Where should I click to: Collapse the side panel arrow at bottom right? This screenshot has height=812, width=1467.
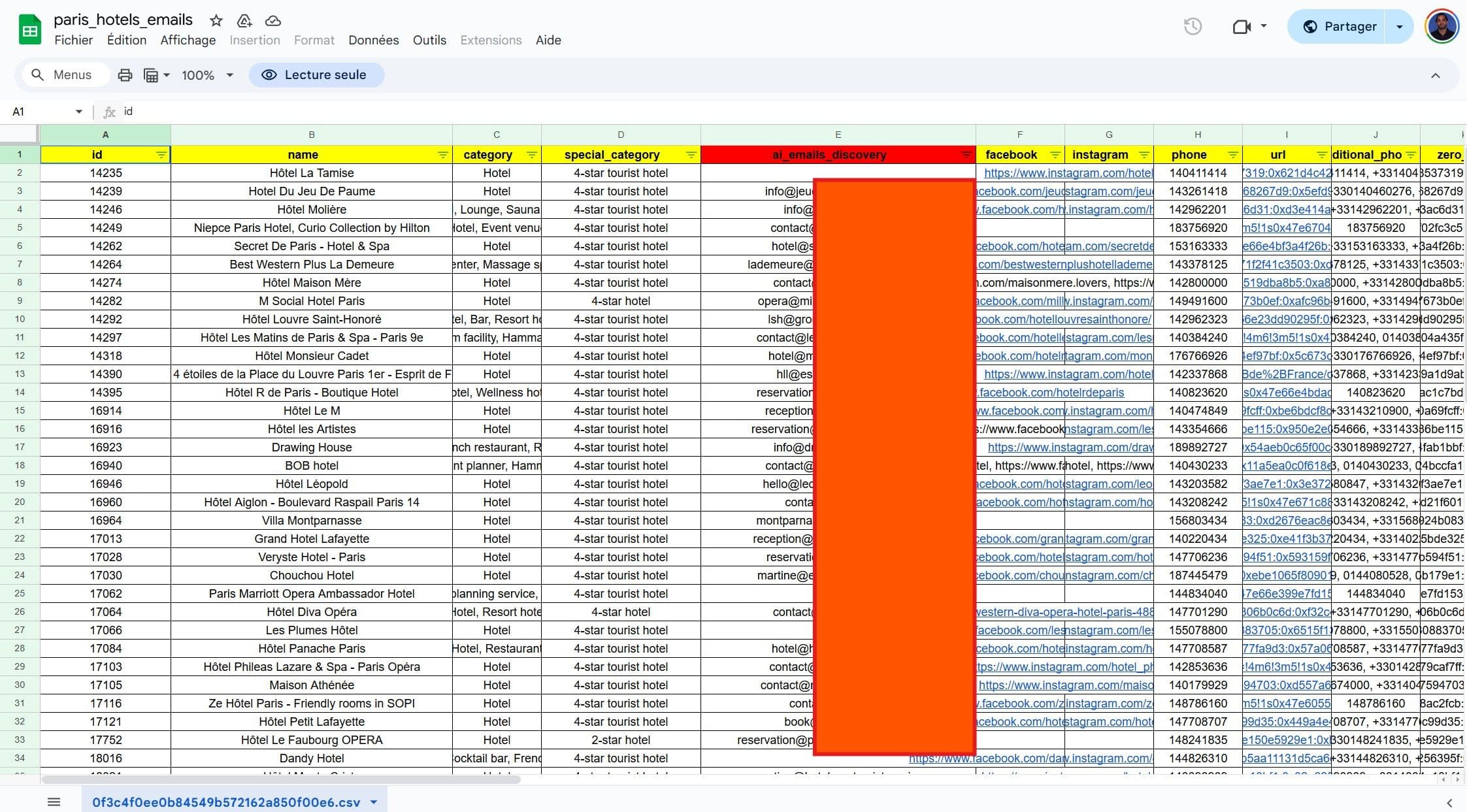coord(1449,802)
